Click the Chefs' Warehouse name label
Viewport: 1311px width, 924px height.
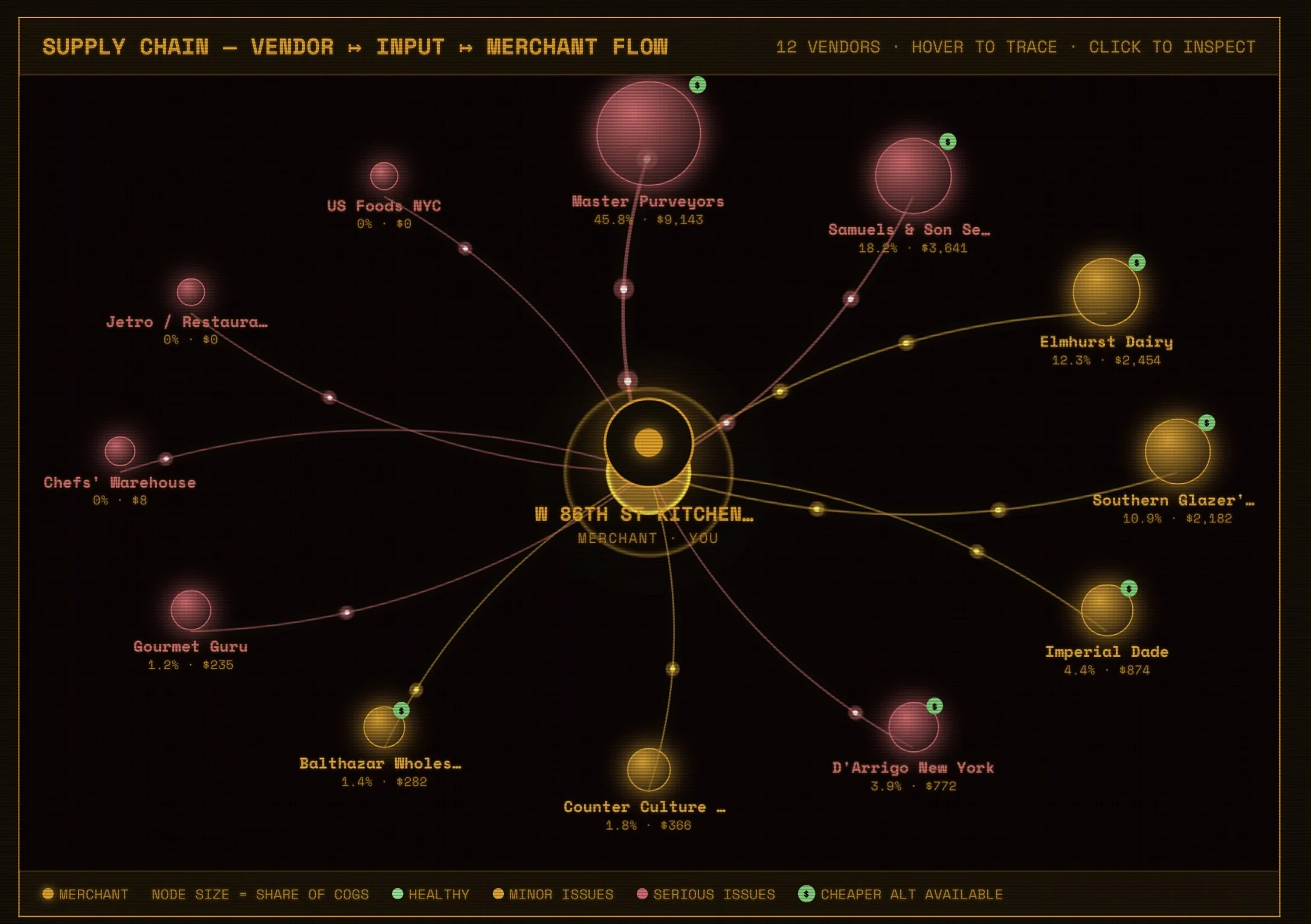coord(120,483)
